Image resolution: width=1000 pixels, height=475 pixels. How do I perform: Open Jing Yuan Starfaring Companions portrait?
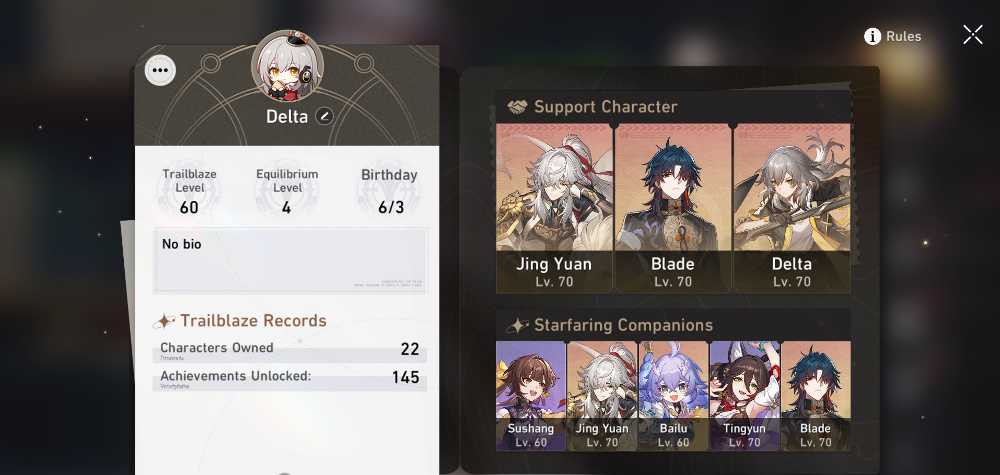pos(602,396)
